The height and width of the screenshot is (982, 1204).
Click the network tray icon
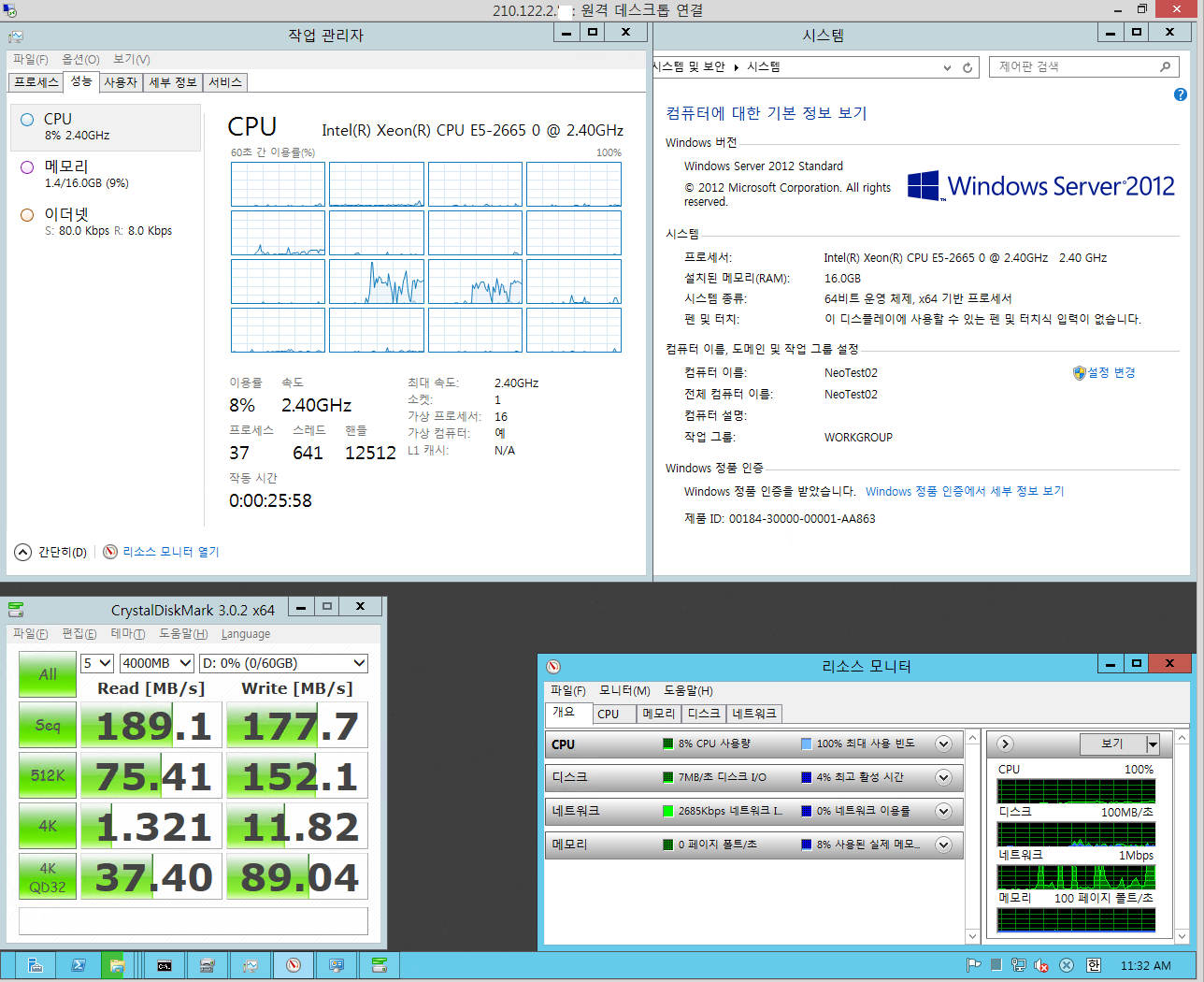[x=1018, y=965]
